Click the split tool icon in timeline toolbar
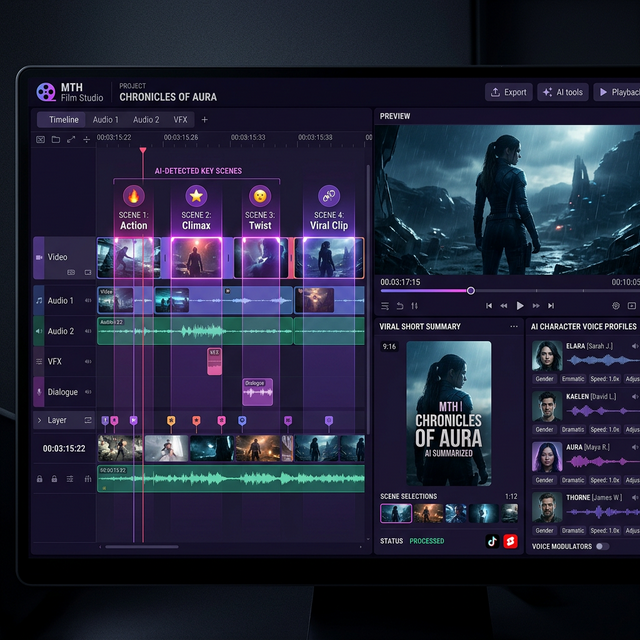Screen dimensions: 640x640 coord(87,140)
